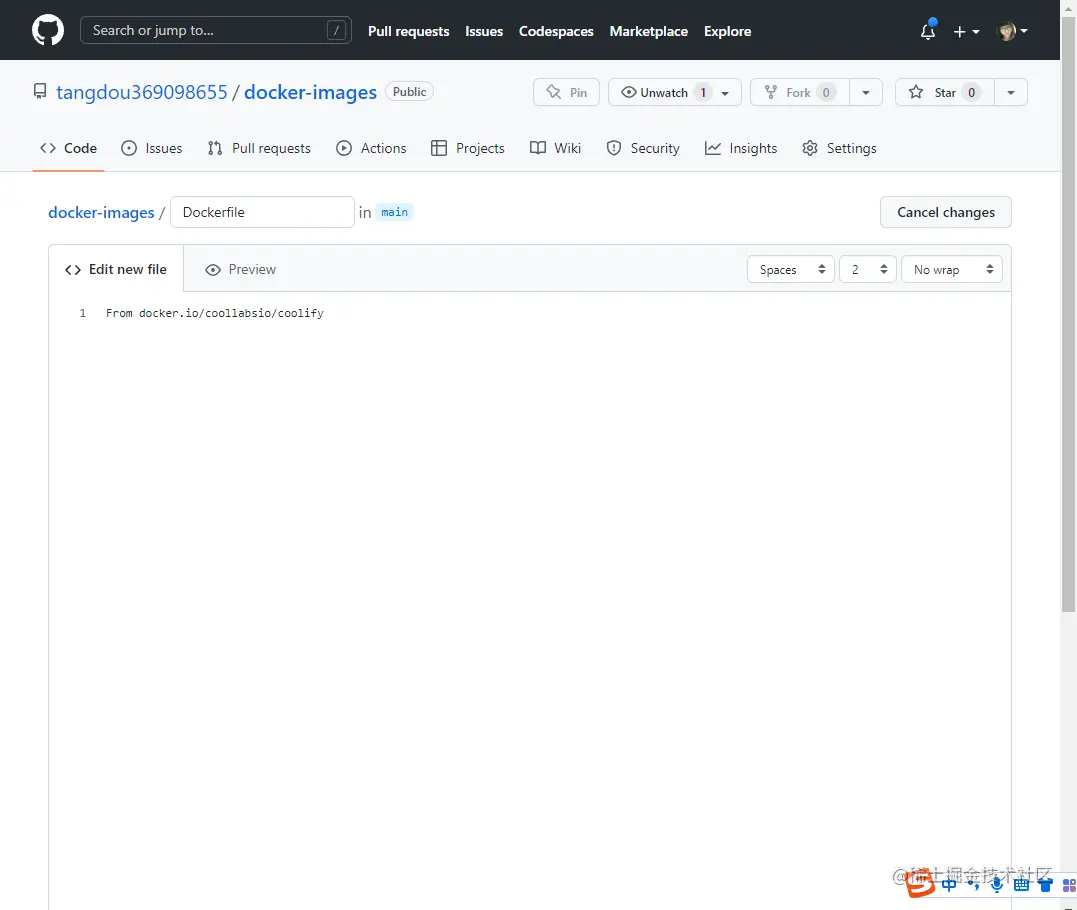The height and width of the screenshot is (910, 1077).
Task: Click the microphone icon in input toolbar
Action: click(997, 885)
